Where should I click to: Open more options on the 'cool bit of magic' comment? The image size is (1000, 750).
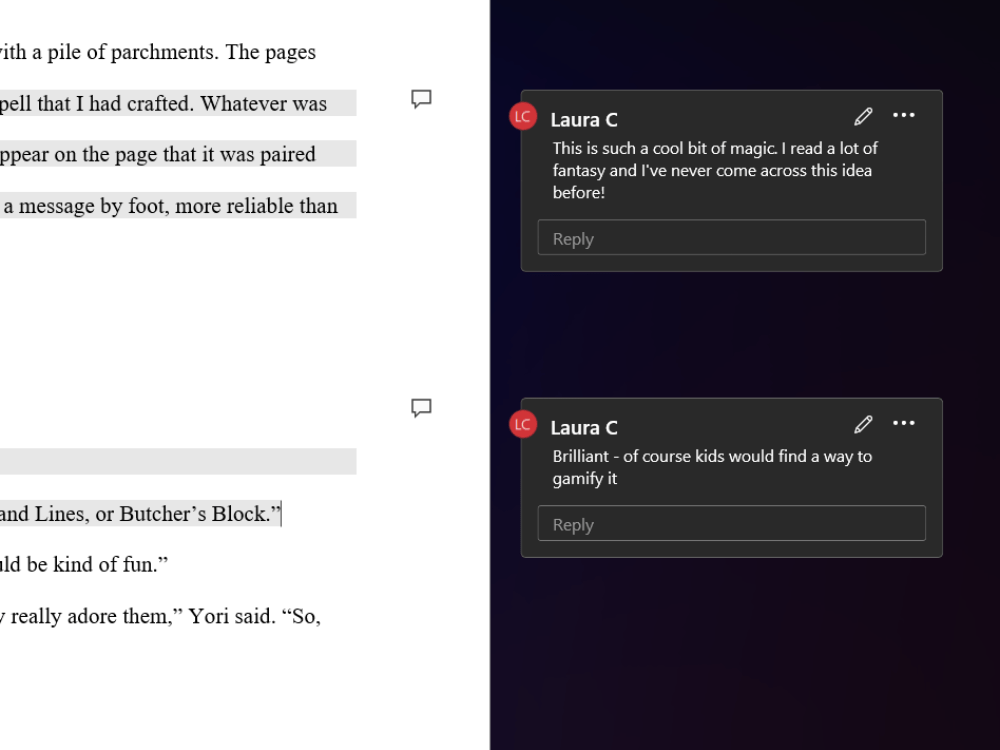(x=904, y=115)
